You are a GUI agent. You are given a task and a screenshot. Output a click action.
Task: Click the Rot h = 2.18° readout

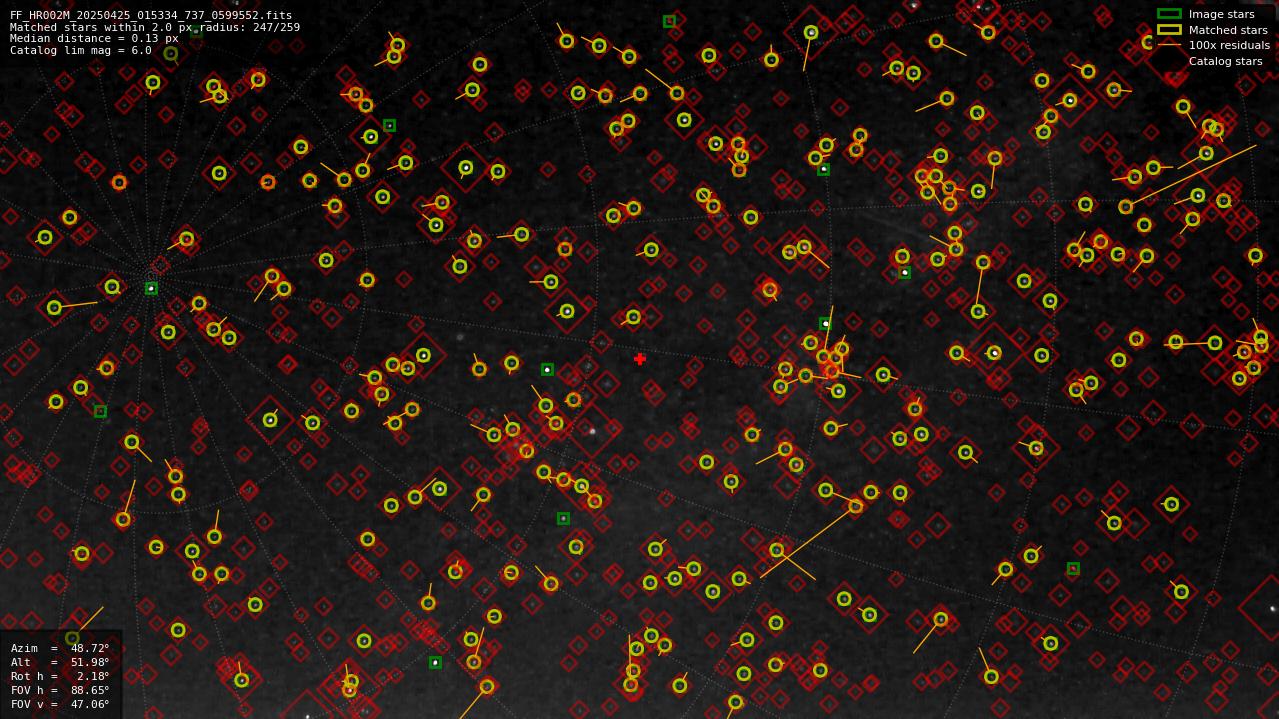60,676
